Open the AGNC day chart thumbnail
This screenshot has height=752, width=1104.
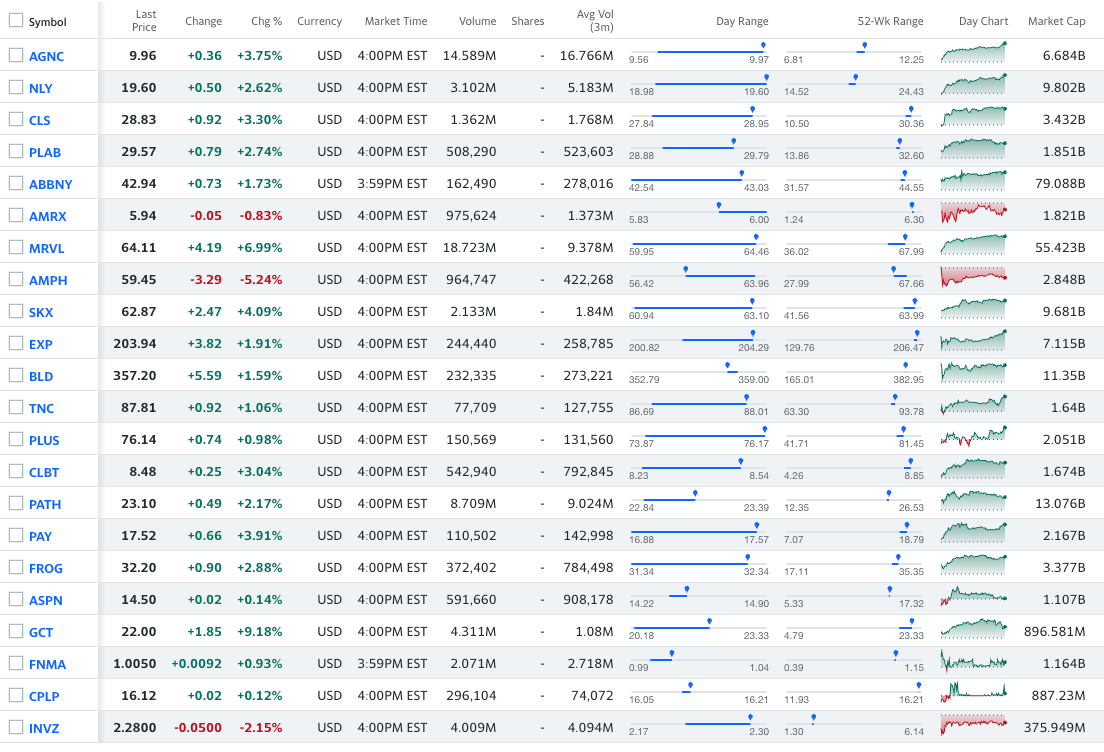[x=974, y=54]
